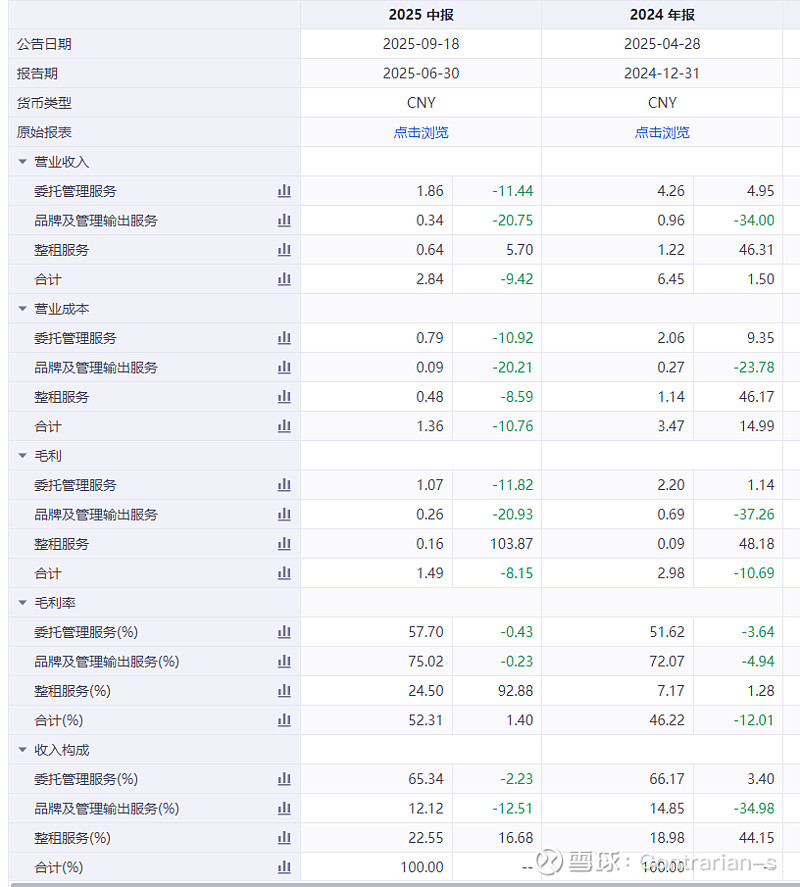
Task: Open chart for 委托管理服务(%) under 收入构成
Action: pos(284,779)
